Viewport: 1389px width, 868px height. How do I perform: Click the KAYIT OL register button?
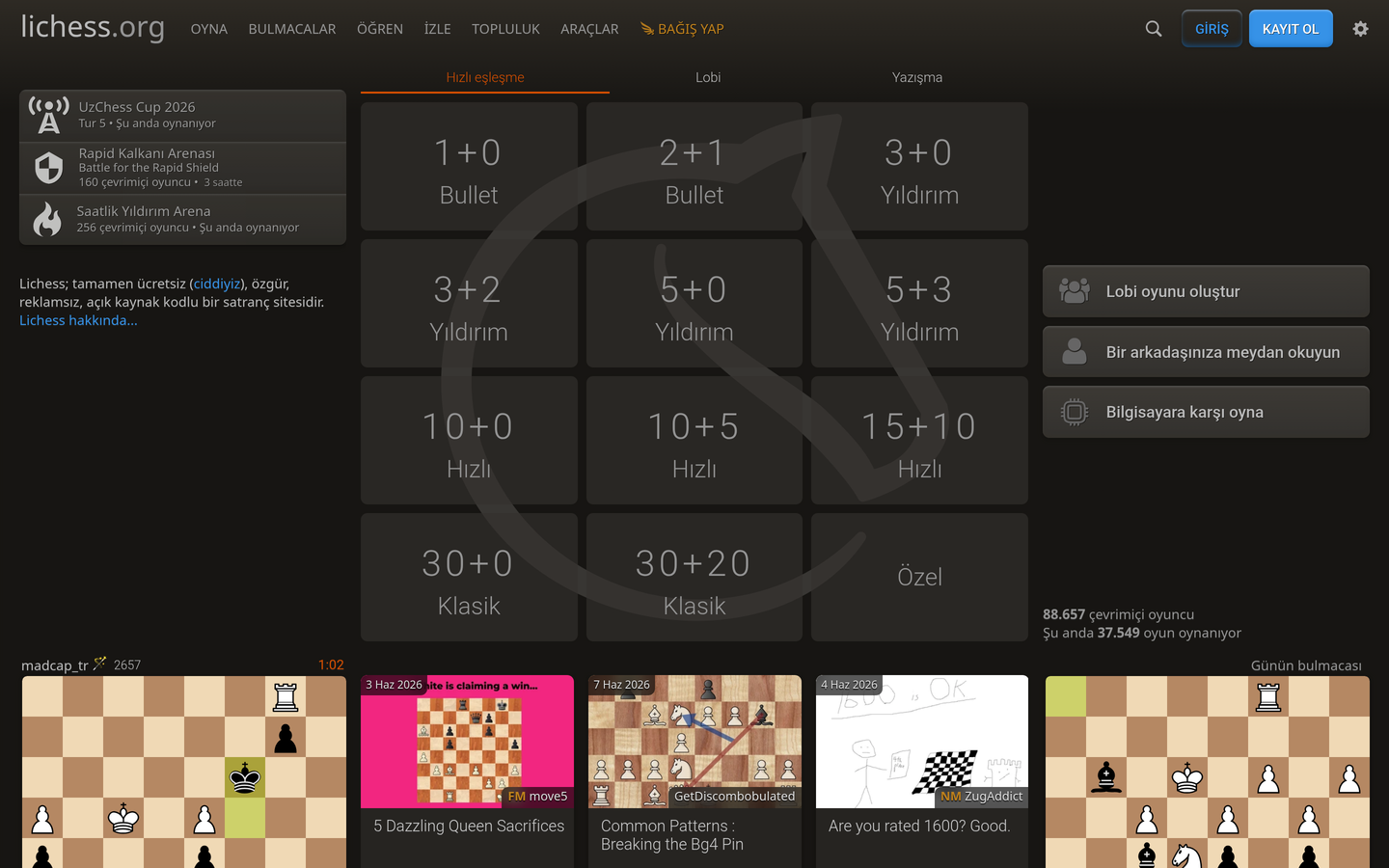[1291, 29]
